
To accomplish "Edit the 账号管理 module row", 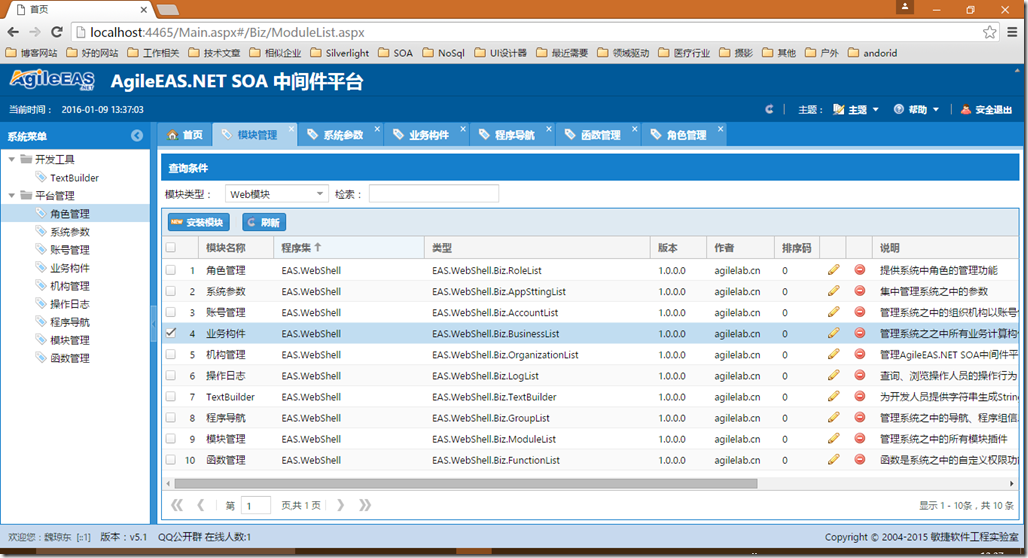I will 833,311.
